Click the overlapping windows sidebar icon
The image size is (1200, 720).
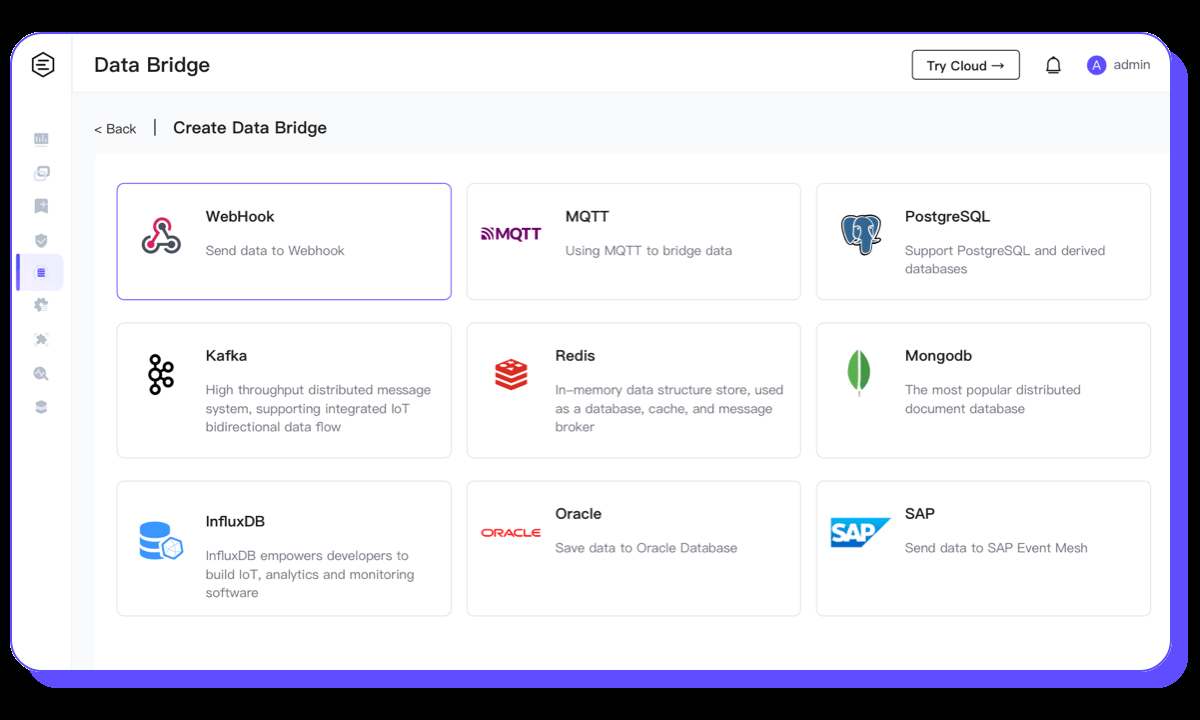[x=41, y=173]
